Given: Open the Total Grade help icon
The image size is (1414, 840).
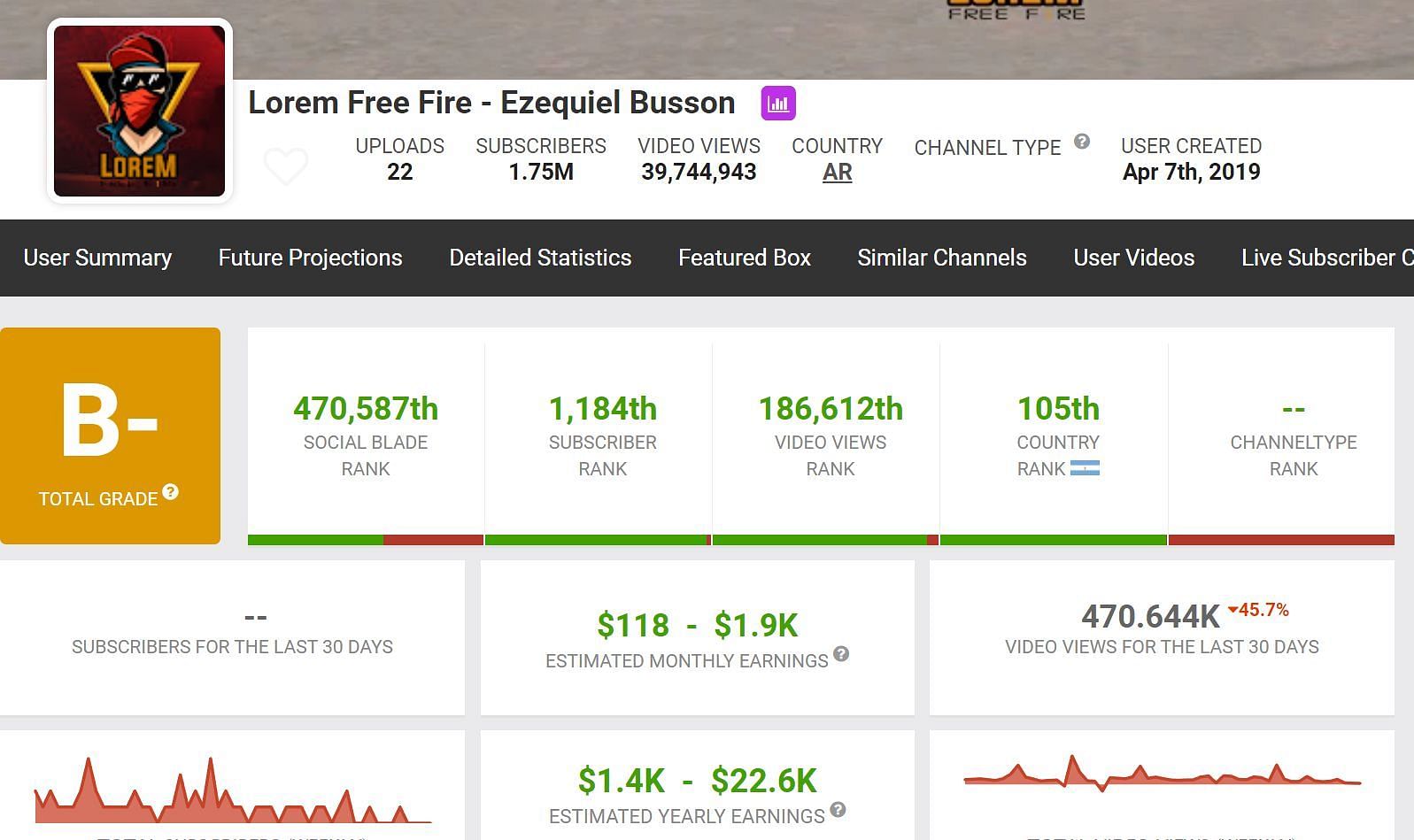Looking at the screenshot, I should [170, 492].
